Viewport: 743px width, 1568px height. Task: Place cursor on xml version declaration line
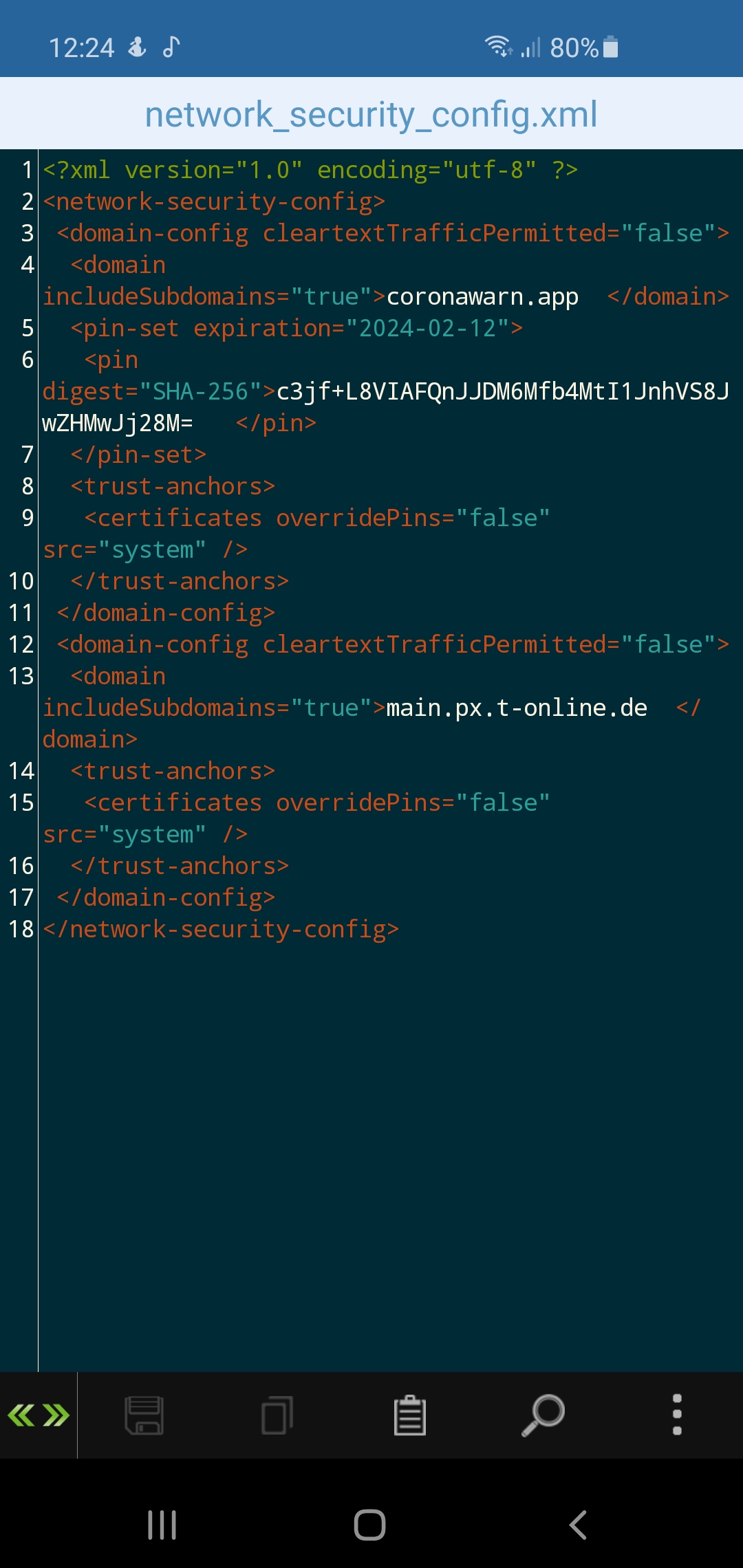[310, 170]
